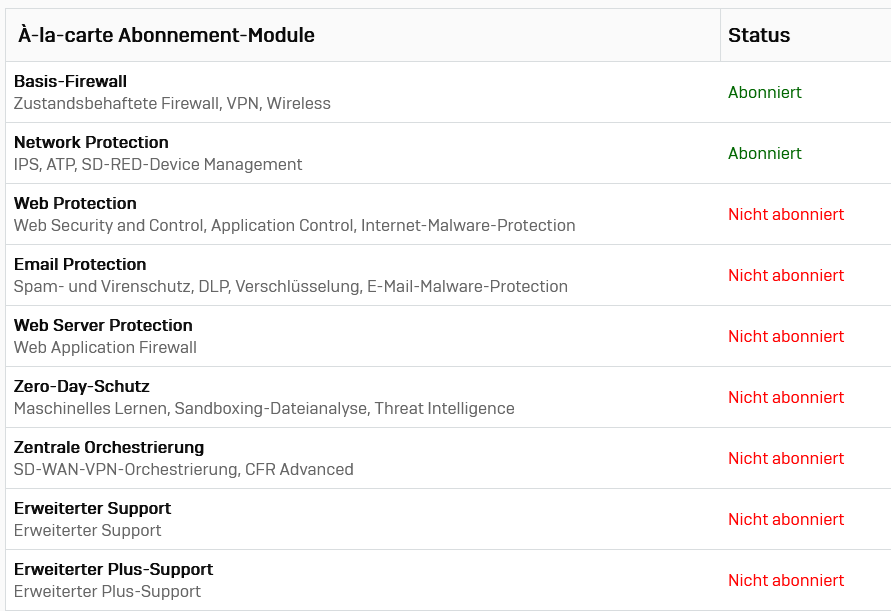Click the Web Application Firewall description text
The height and width of the screenshot is (611, 891).
(x=105, y=347)
